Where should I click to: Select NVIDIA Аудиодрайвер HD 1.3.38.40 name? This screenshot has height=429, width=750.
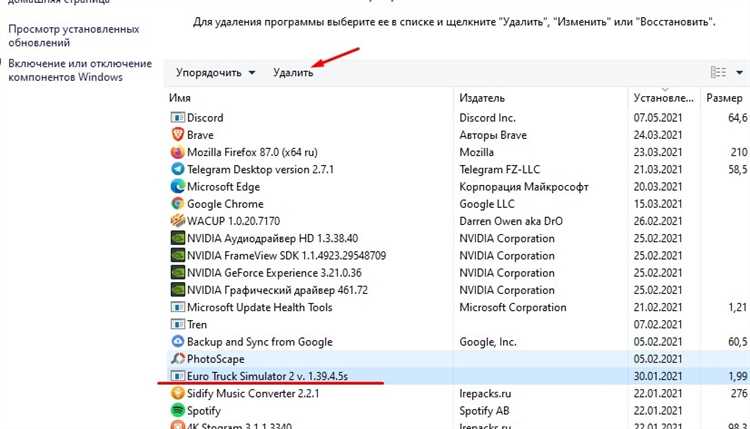[272, 238]
